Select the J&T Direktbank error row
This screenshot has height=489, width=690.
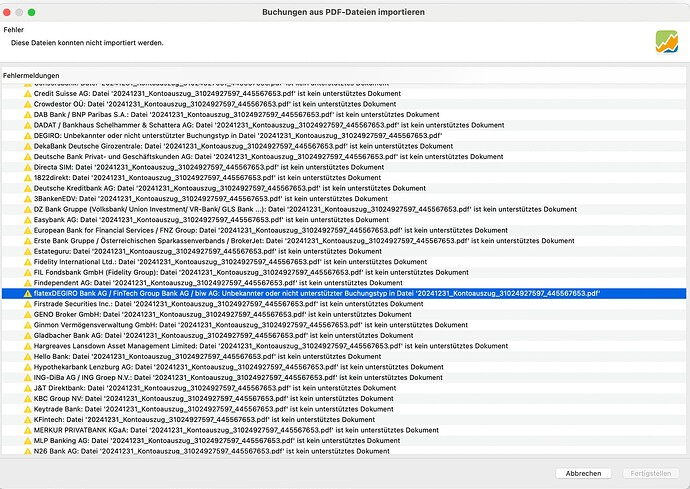point(344,388)
